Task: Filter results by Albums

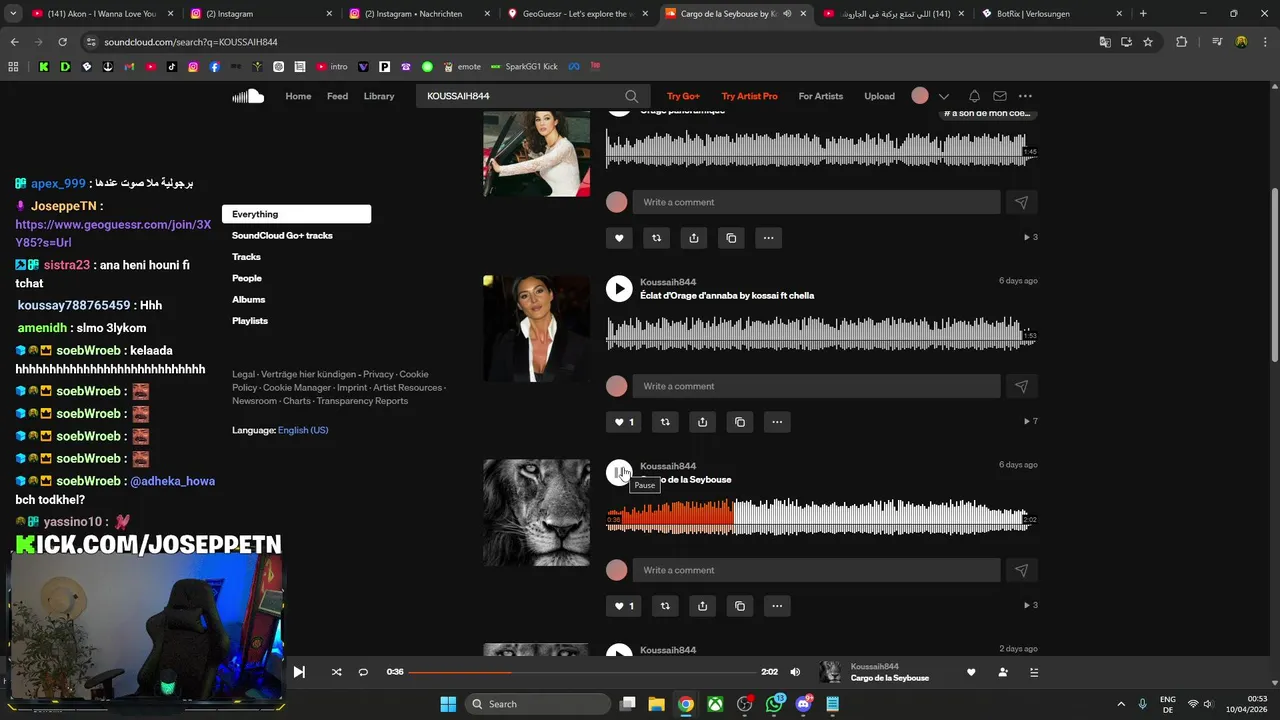Action: pyautogui.click(x=249, y=299)
